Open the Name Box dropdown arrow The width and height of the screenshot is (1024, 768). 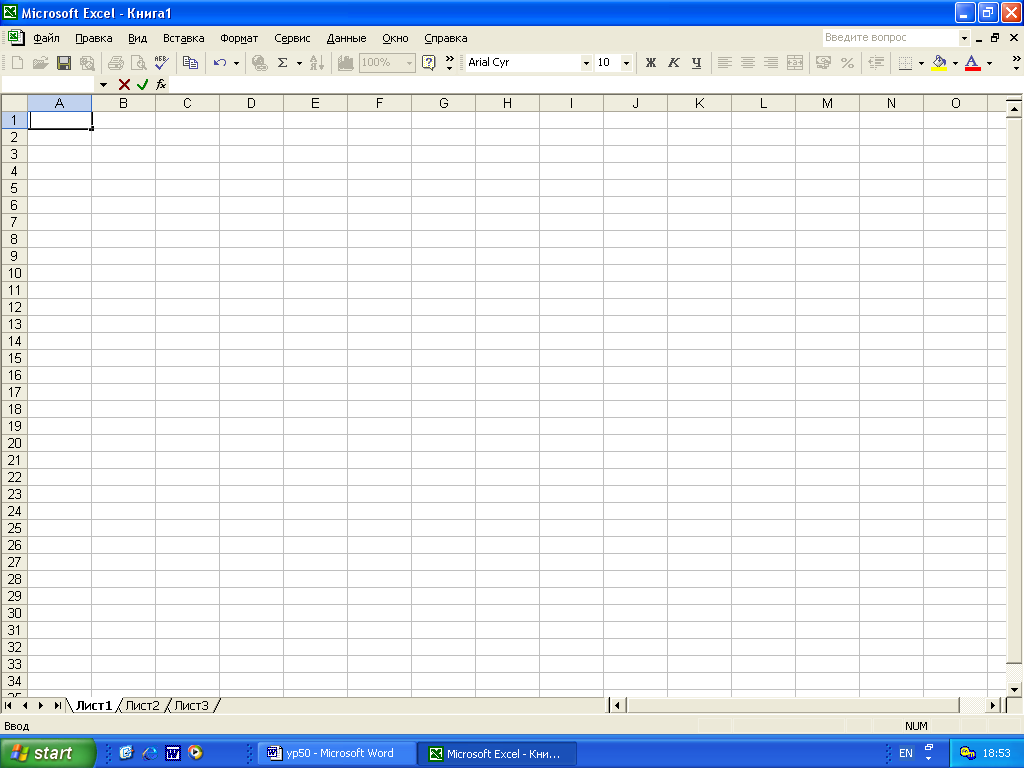(103, 85)
